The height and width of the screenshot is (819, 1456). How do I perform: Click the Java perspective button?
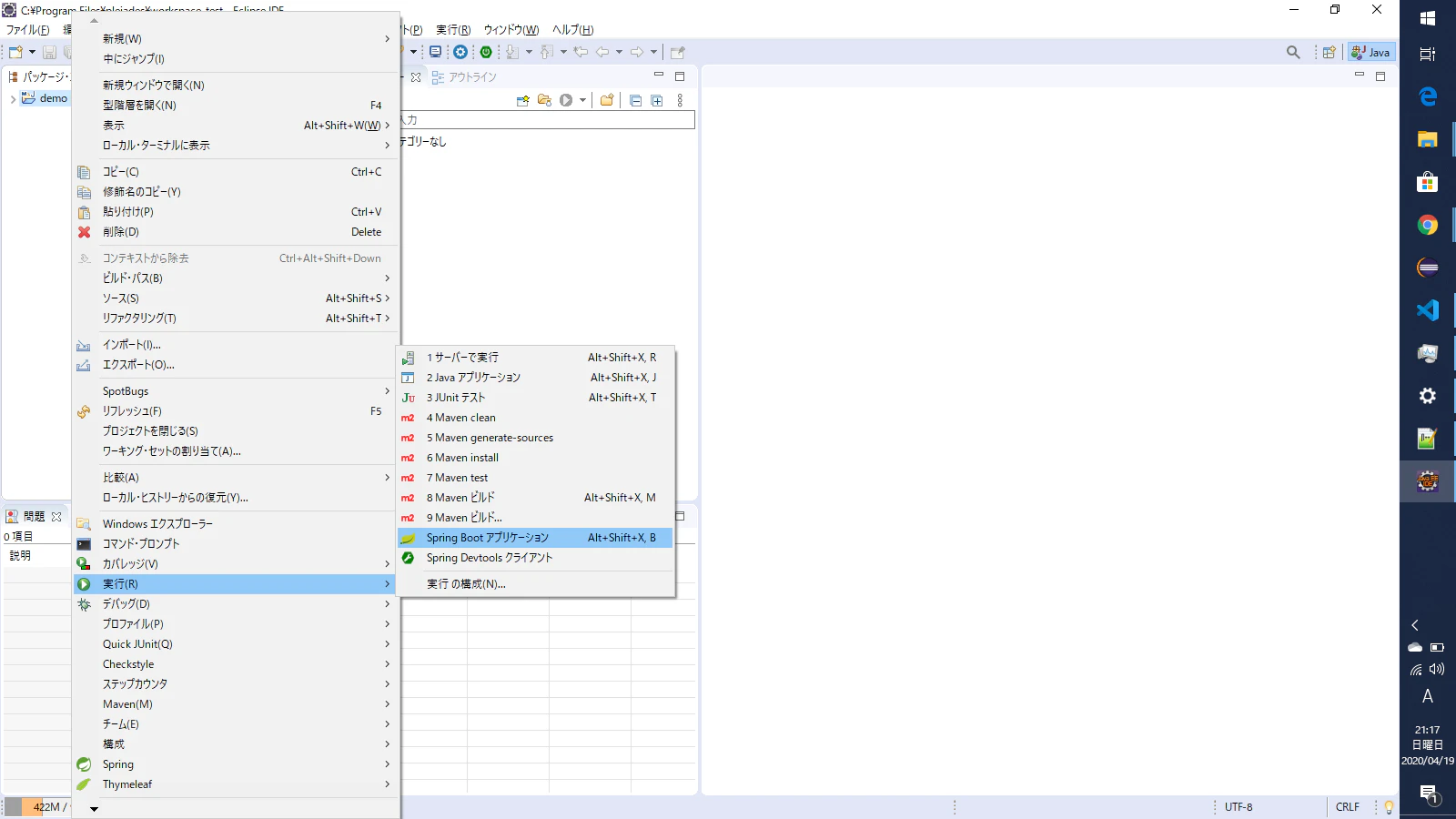click(1370, 52)
